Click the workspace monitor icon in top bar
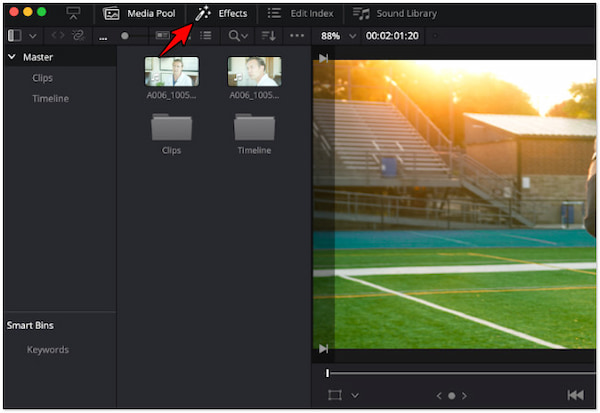The width and height of the screenshot is (600, 413). coord(73,13)
